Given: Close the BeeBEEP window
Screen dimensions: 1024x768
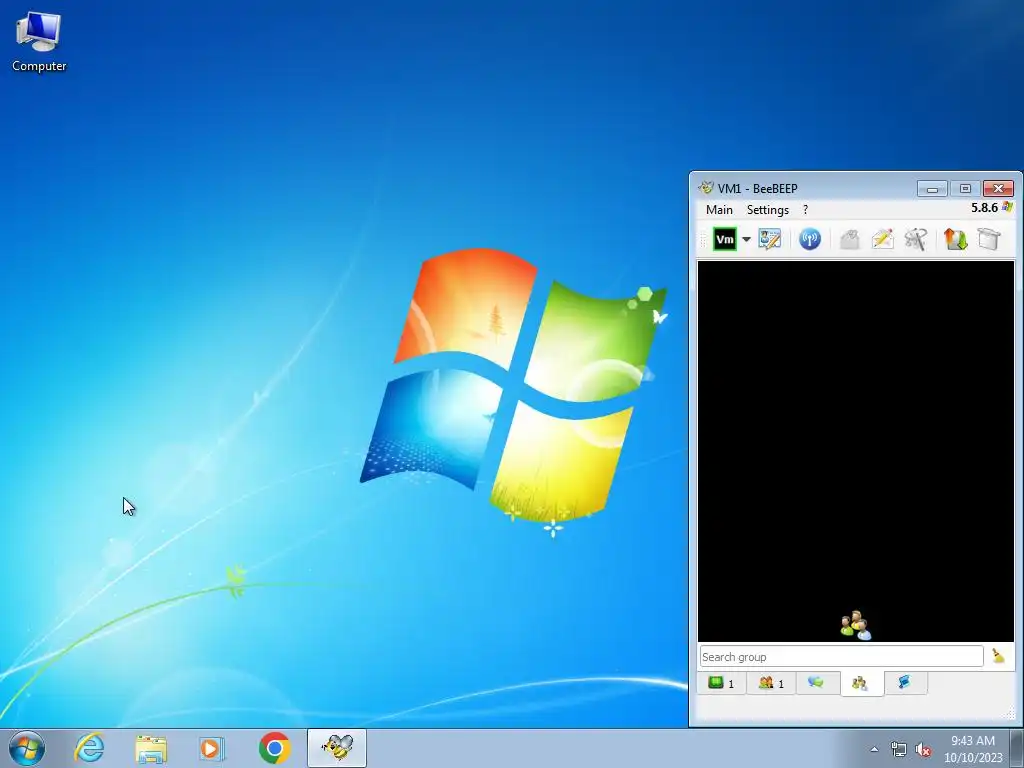Looking at the screenshot, I should coord(998,189).
